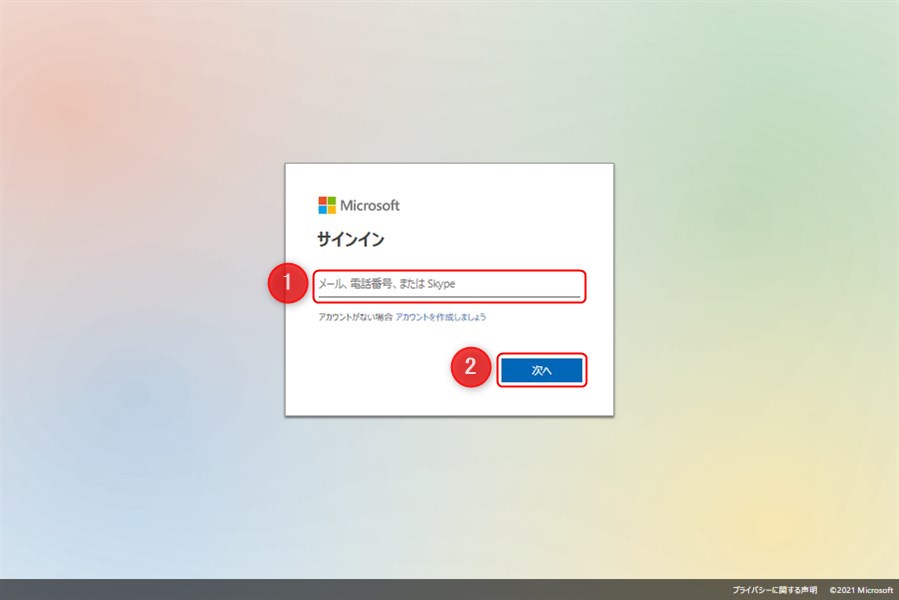
Task: Click the サインイン heading
Action: point(351,240)
